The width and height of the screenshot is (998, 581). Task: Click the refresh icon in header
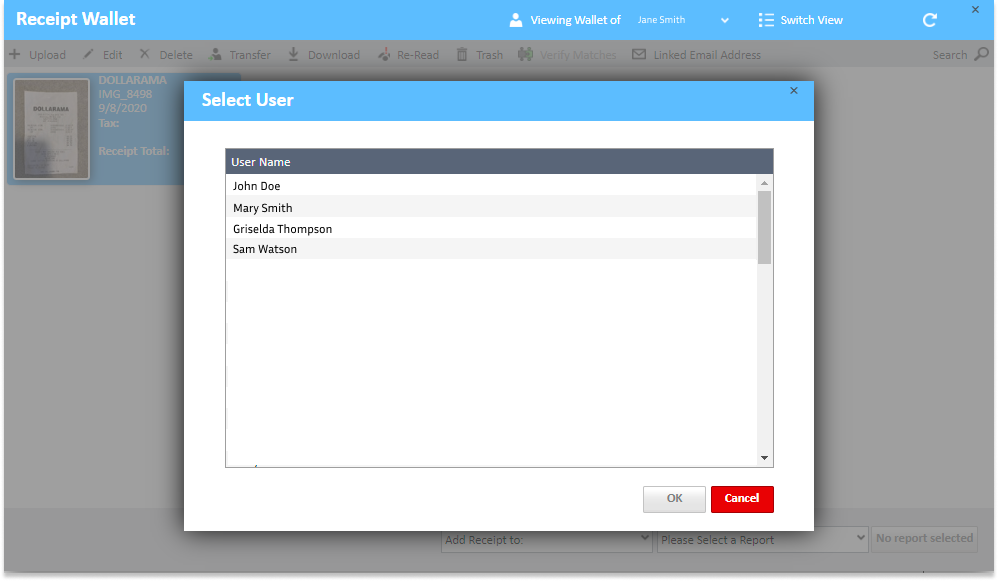coord(930,20)
